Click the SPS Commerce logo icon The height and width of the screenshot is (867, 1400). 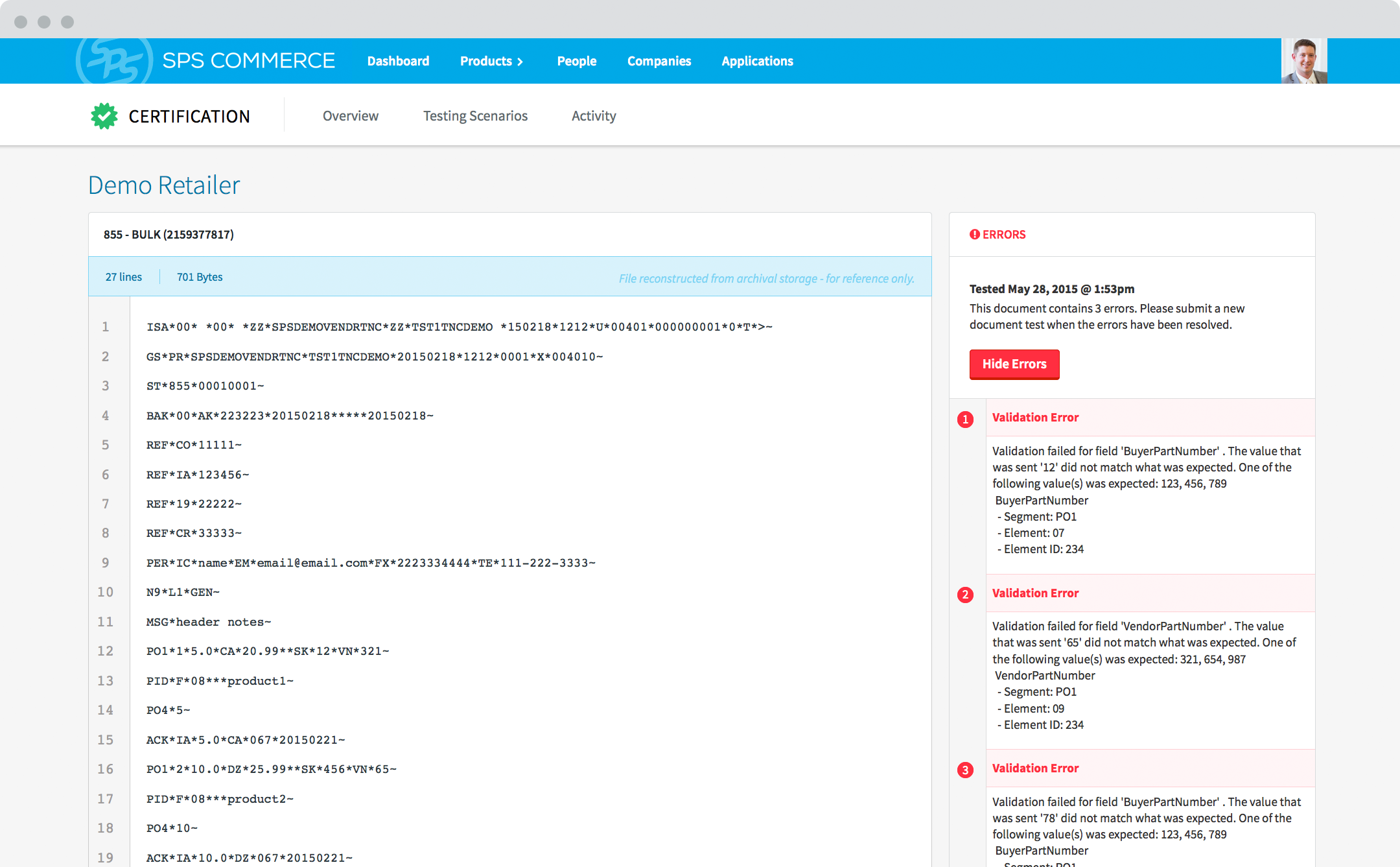tap(115, 61)
